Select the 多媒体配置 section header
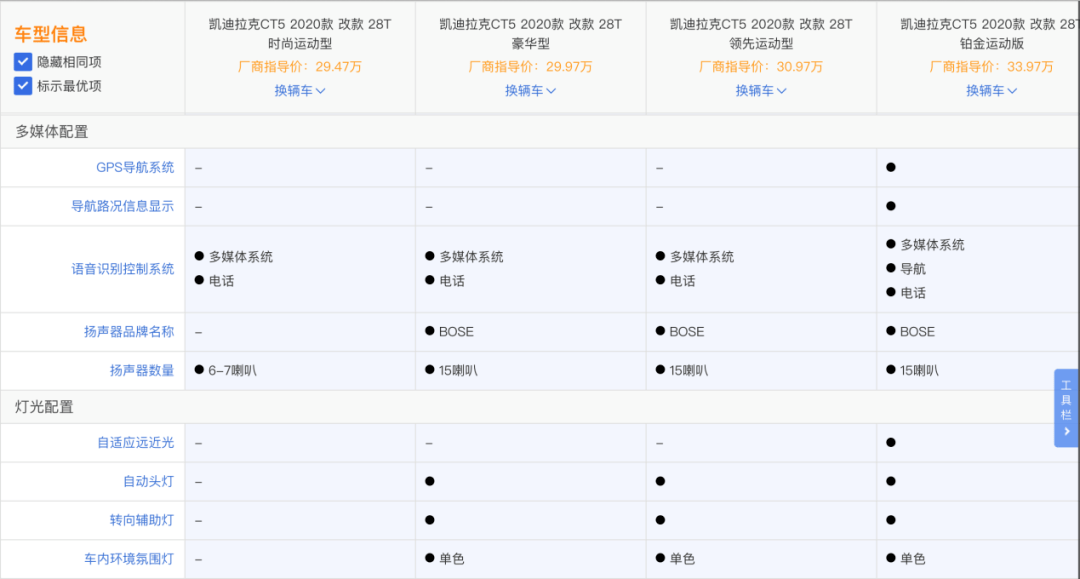Viewport: 1080px width, 579px height. [x=52, y=132]
